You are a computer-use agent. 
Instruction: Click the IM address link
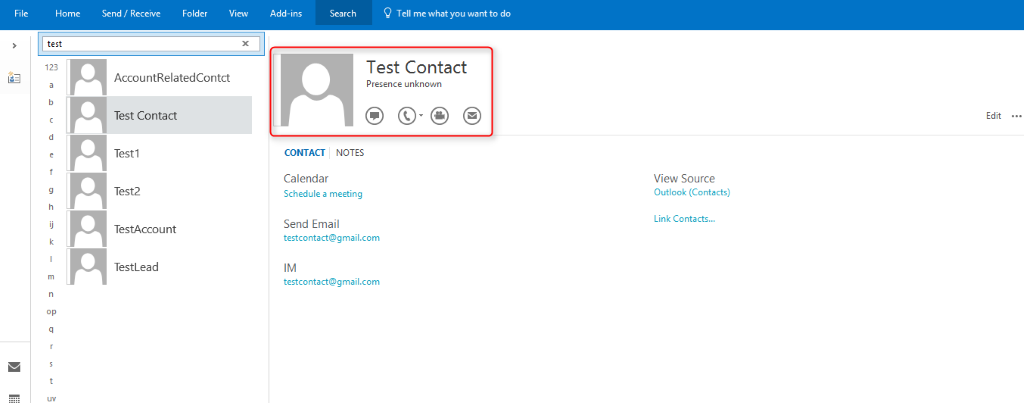coord(332,282)
